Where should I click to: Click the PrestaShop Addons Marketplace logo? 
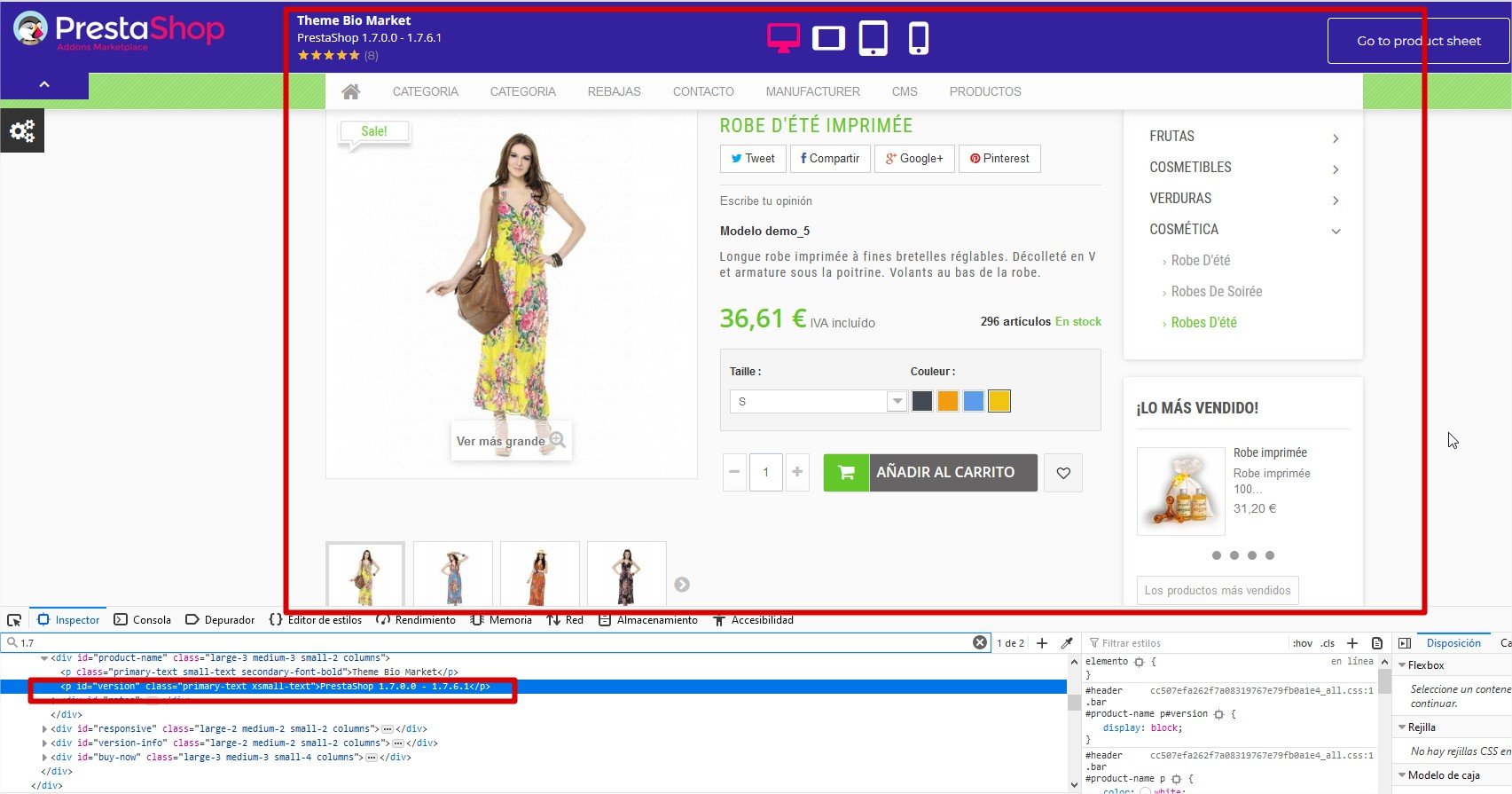[x=119, y=31]
